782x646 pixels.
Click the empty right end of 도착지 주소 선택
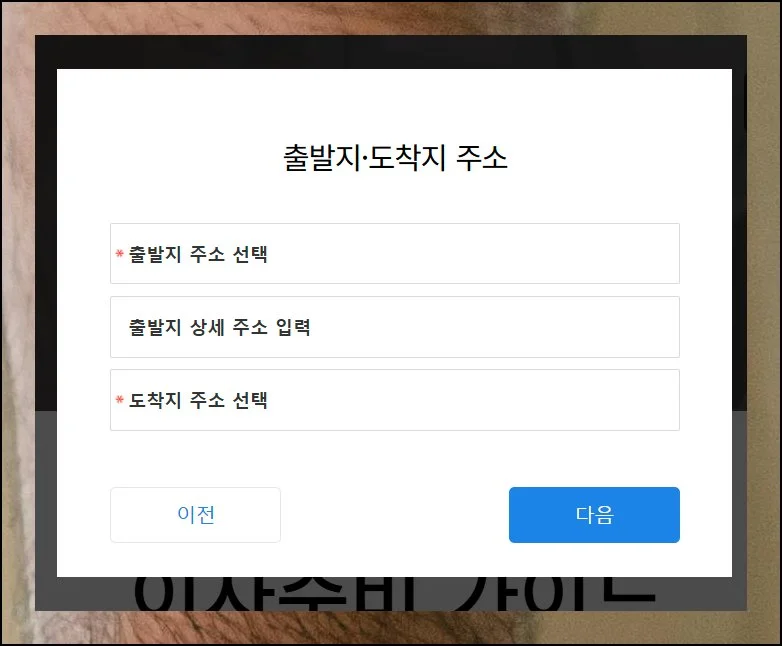point(598,400)
